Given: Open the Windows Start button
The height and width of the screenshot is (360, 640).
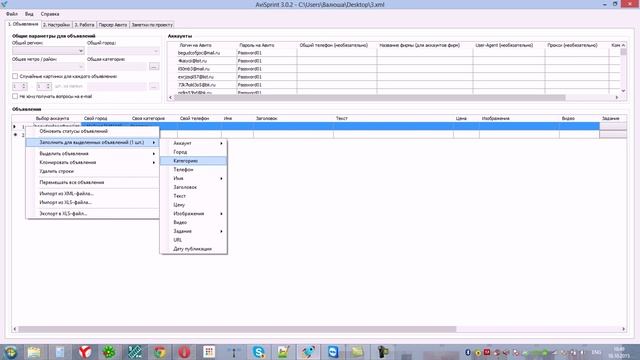Looking at the screenshot, I should tap(11, 352).
